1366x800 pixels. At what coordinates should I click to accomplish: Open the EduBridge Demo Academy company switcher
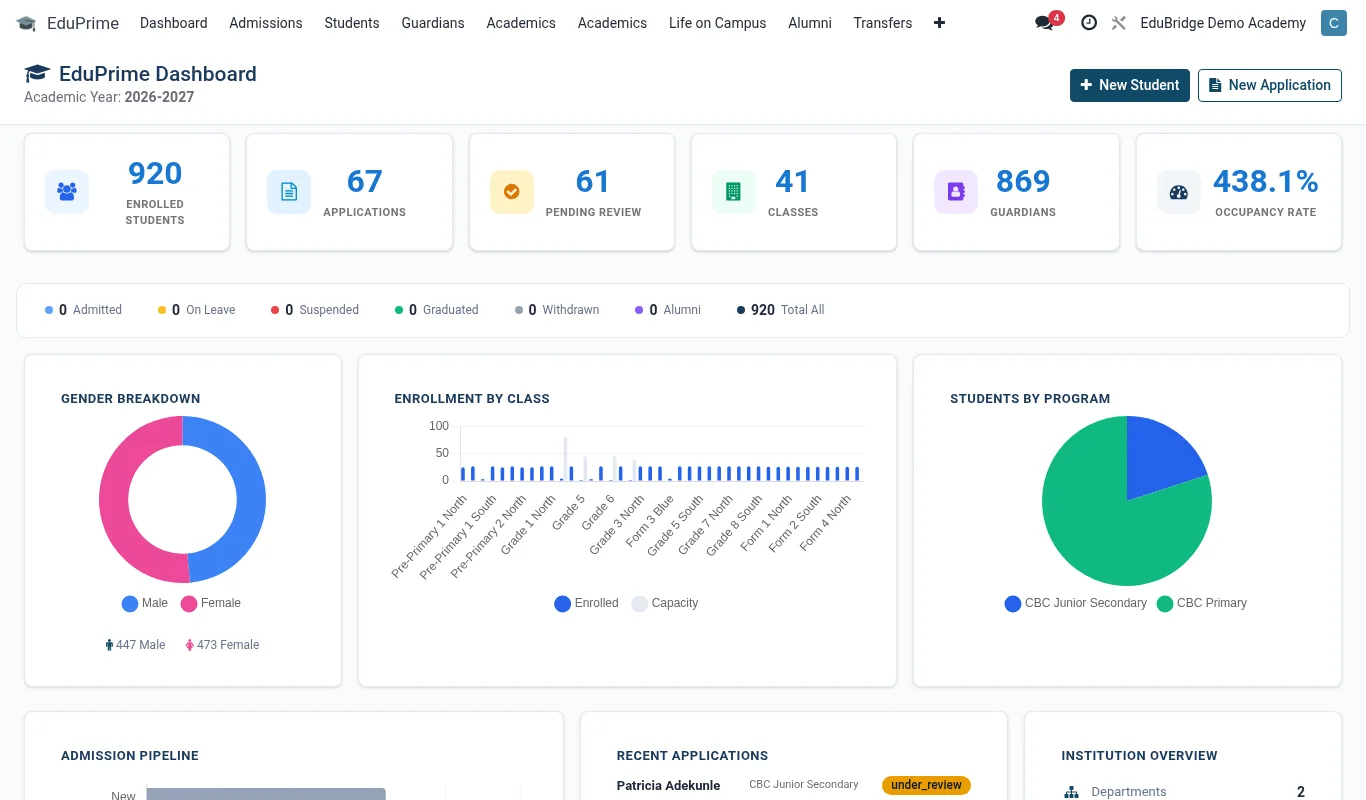click(1223, 22)
